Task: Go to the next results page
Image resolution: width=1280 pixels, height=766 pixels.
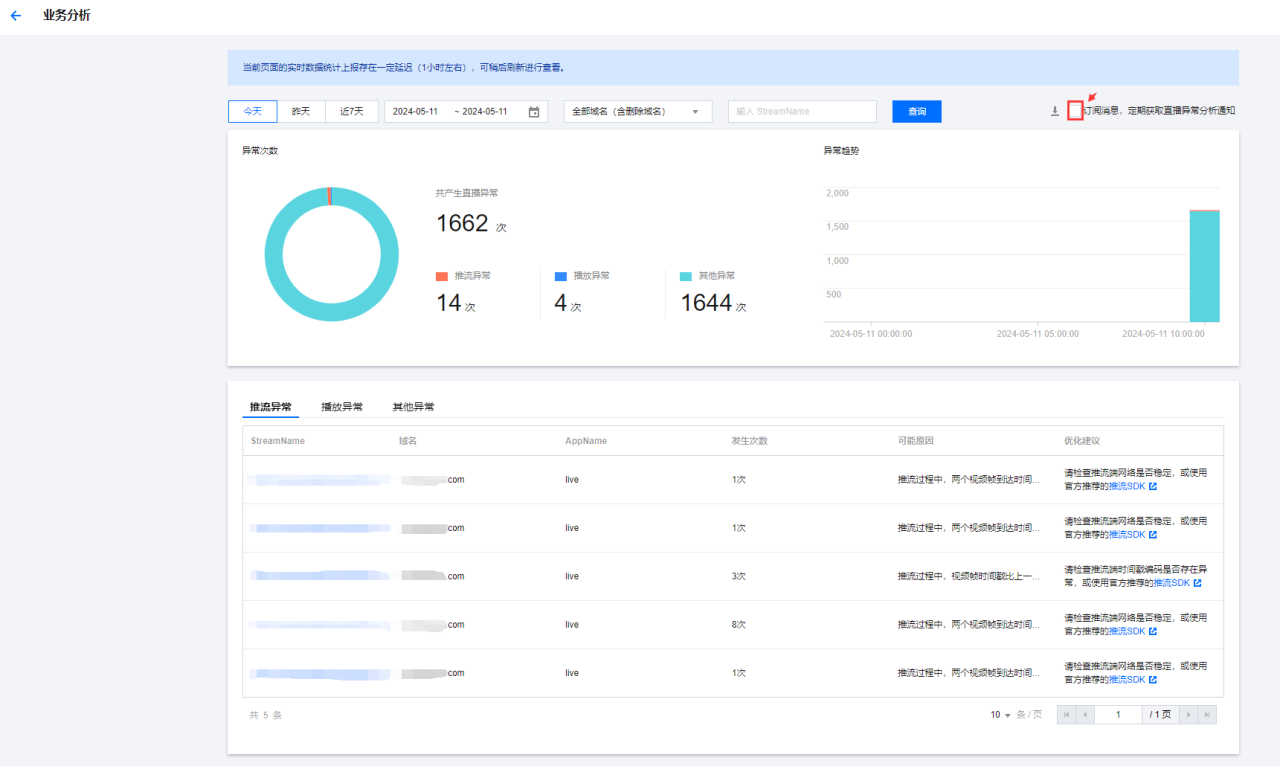Action: (x=1188, y=715)
